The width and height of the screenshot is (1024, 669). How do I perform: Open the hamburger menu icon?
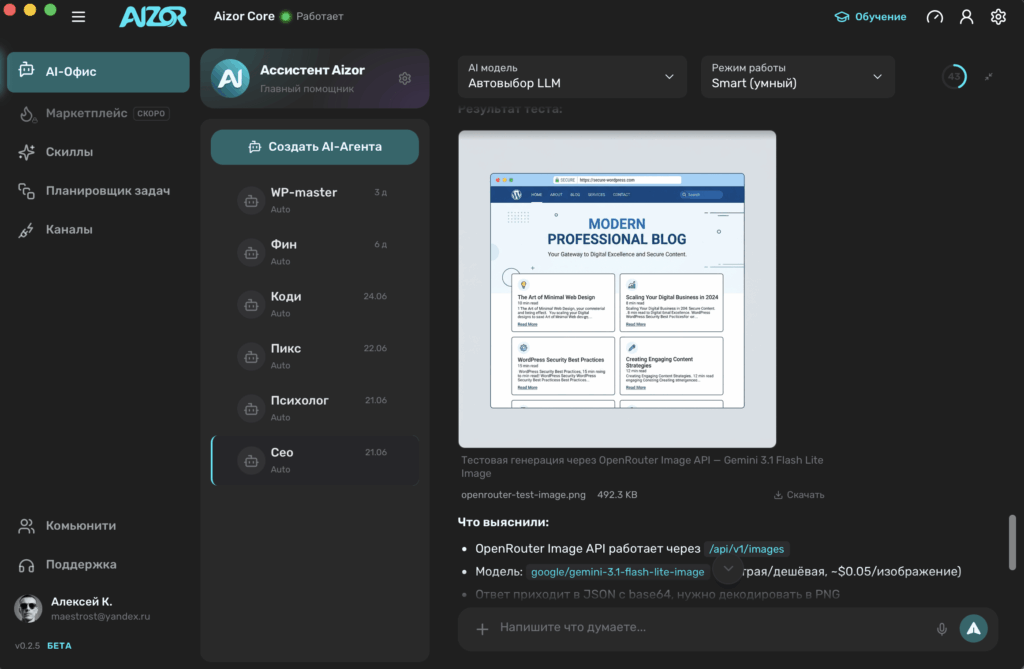pyautogui.click(x=78, y=17)
